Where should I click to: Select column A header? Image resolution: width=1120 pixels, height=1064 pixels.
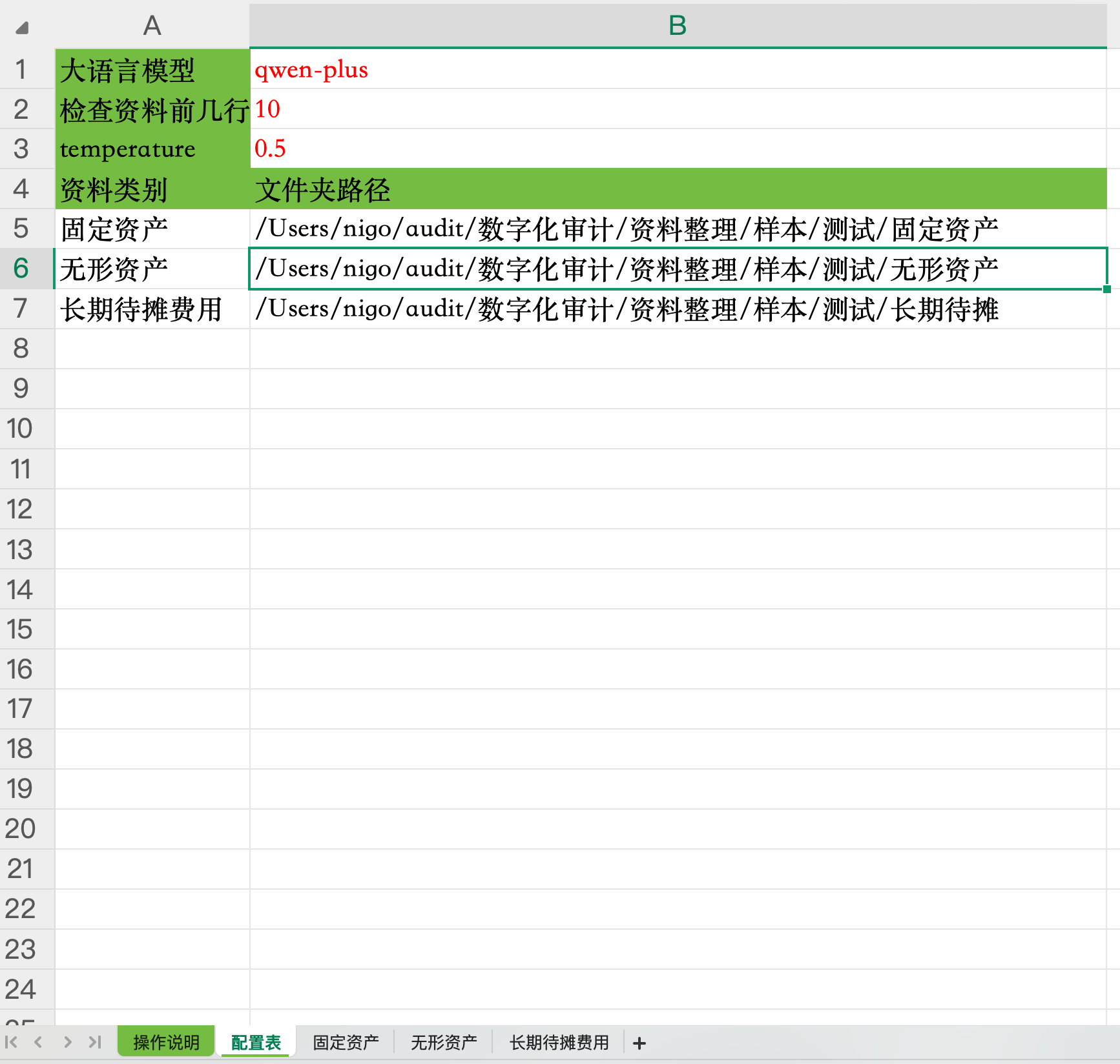point(152,26)
